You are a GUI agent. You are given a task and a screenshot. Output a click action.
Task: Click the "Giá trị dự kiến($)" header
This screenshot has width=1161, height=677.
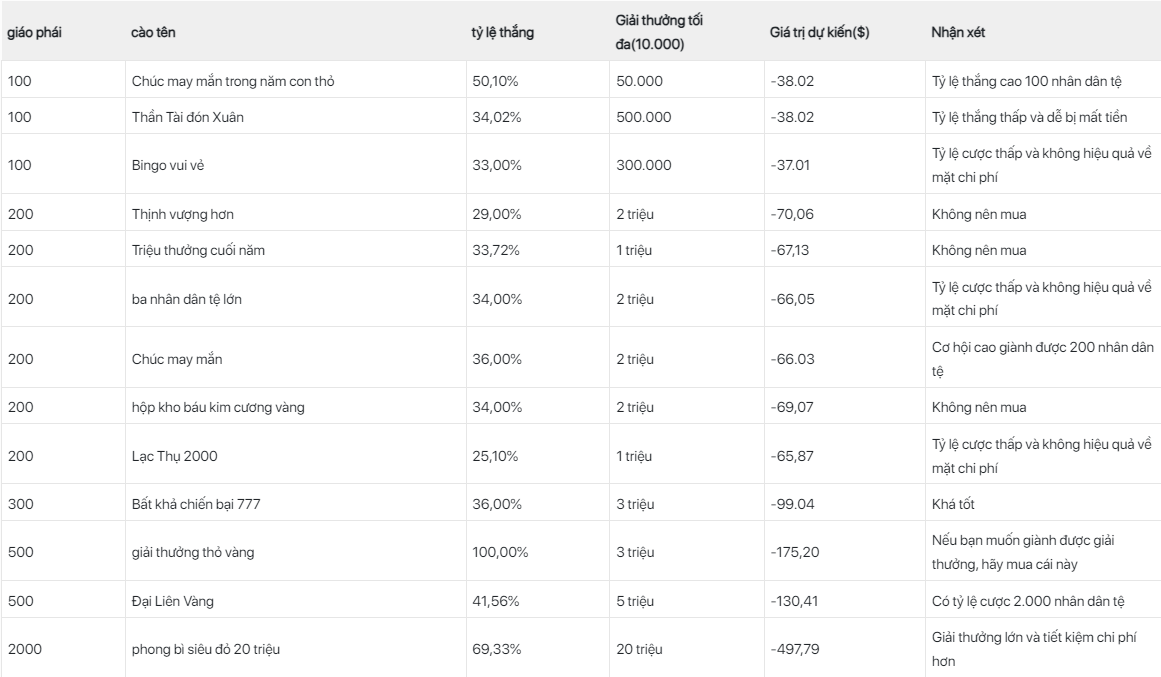(819, 33)
